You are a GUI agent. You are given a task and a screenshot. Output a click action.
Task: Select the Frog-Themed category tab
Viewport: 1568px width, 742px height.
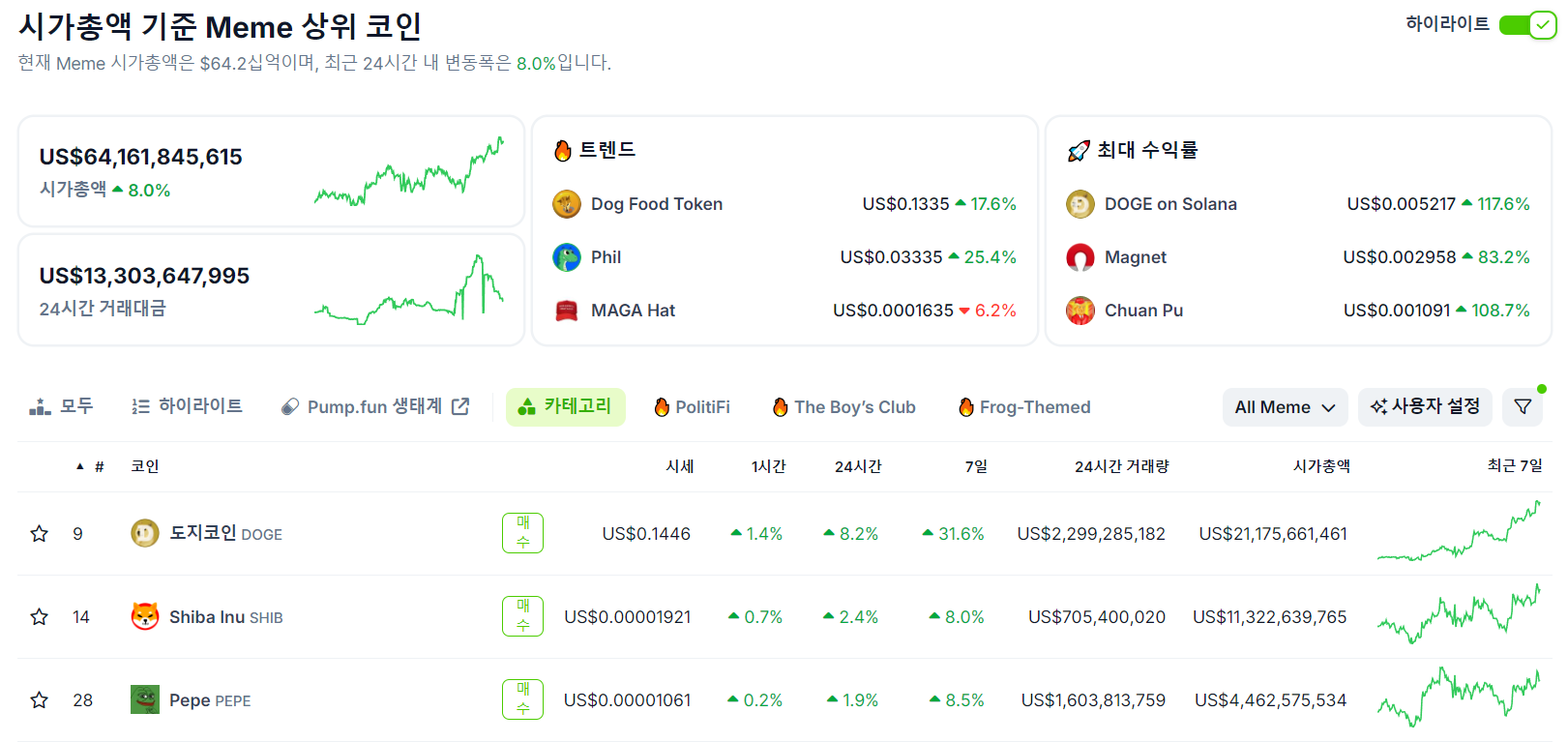coord(1024,407)
